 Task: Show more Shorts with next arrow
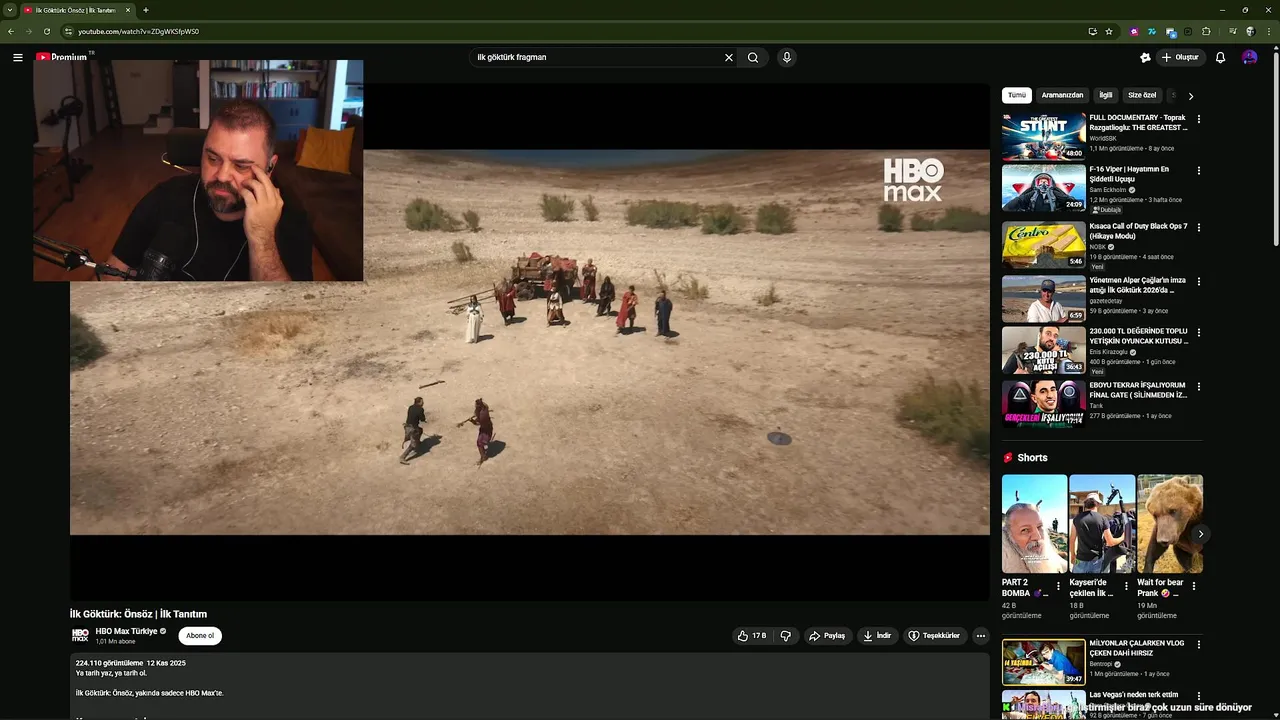click(x=1201, y=534)
